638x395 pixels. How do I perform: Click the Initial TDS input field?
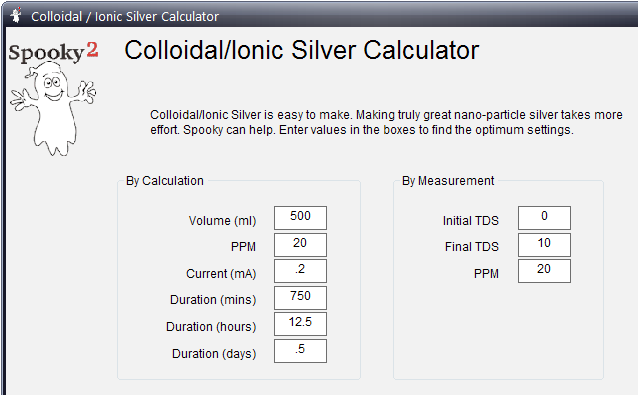pos(544,218)
